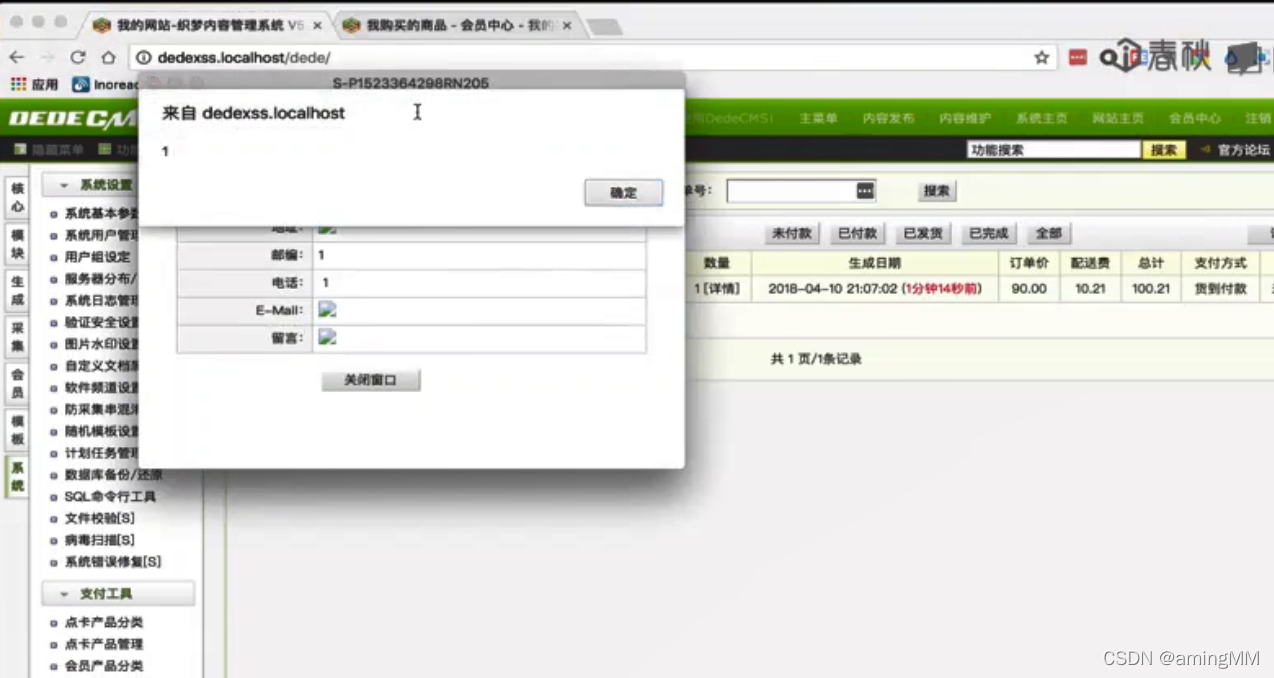
Task: Confirm the alert with 确定 button
Action: [623, 193]
